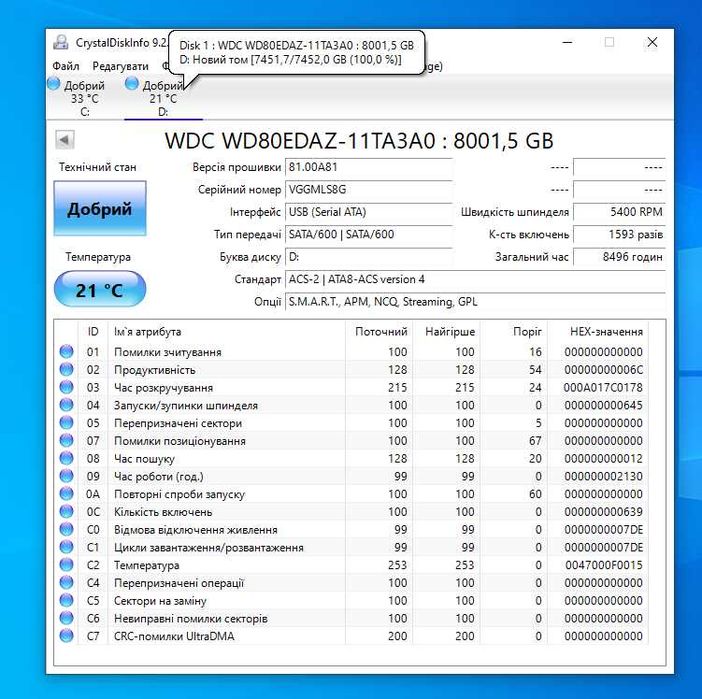Select the Перепризначені сектори attribute name

[x=178, y=423]
